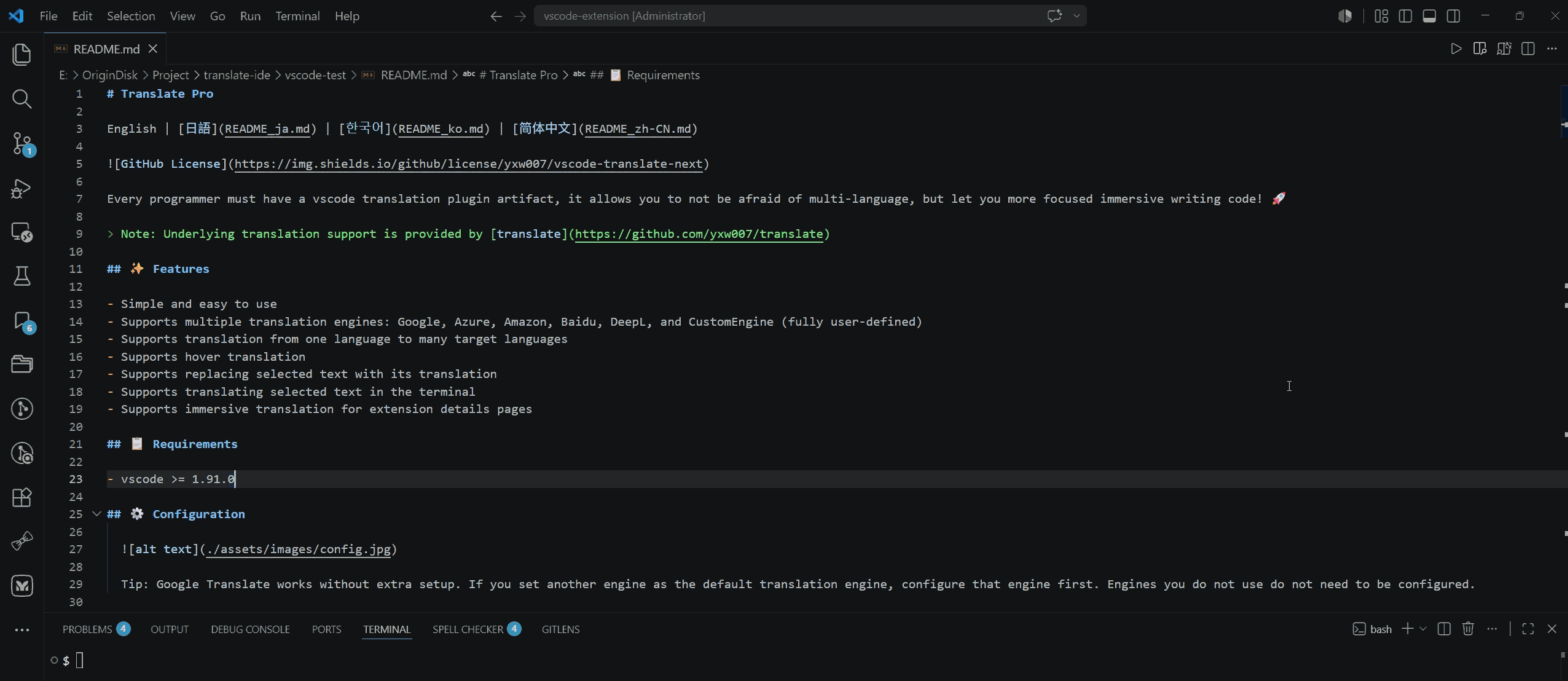Image resolution: width=1568 pixels, height=681 pixels.
Task: Run the file with play button
Action: click(1456, 49)
